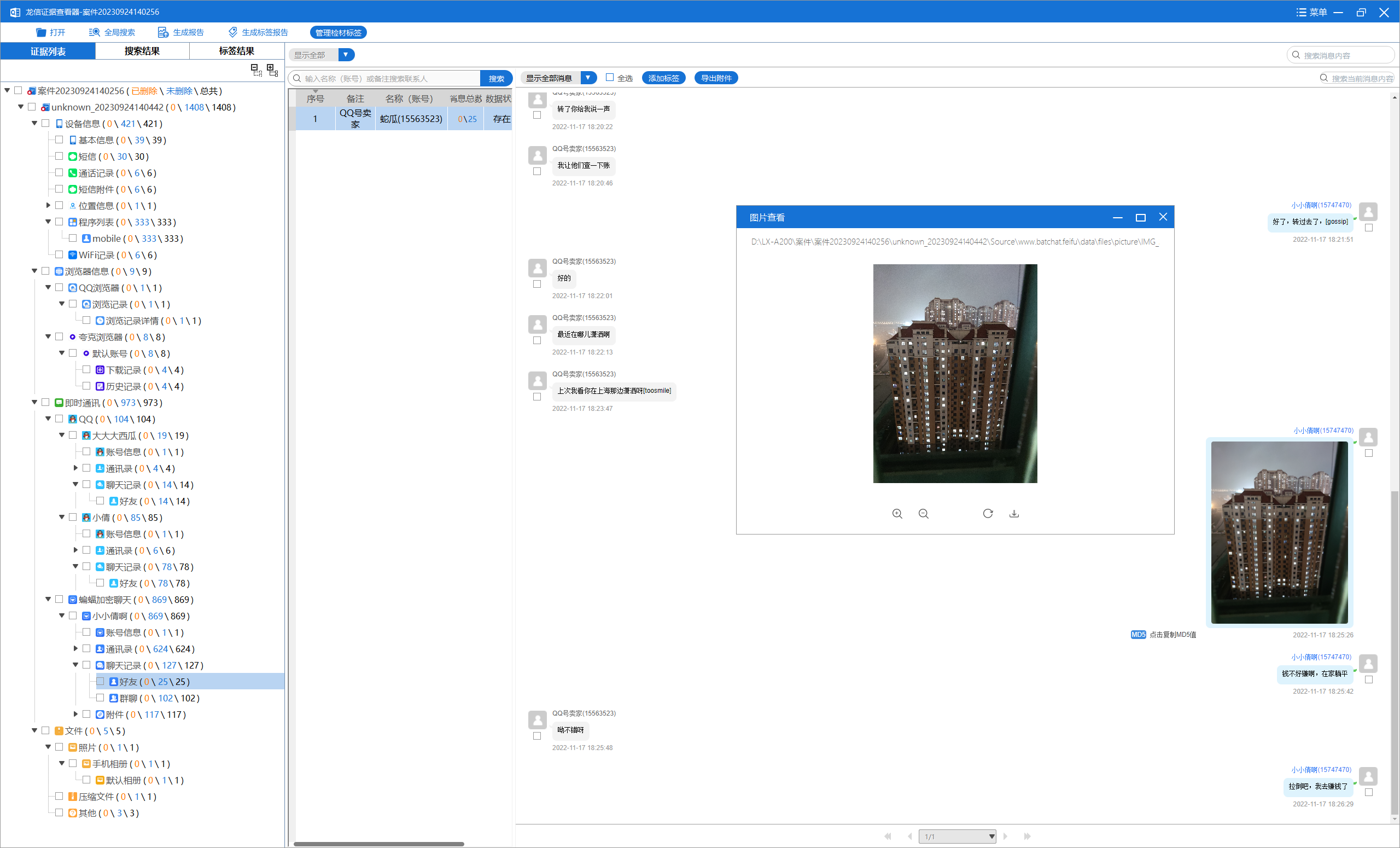The width and height of the screenshot is (1400, 848).
Task: Click MD5 badge to copy hash
Action: 1138,635
